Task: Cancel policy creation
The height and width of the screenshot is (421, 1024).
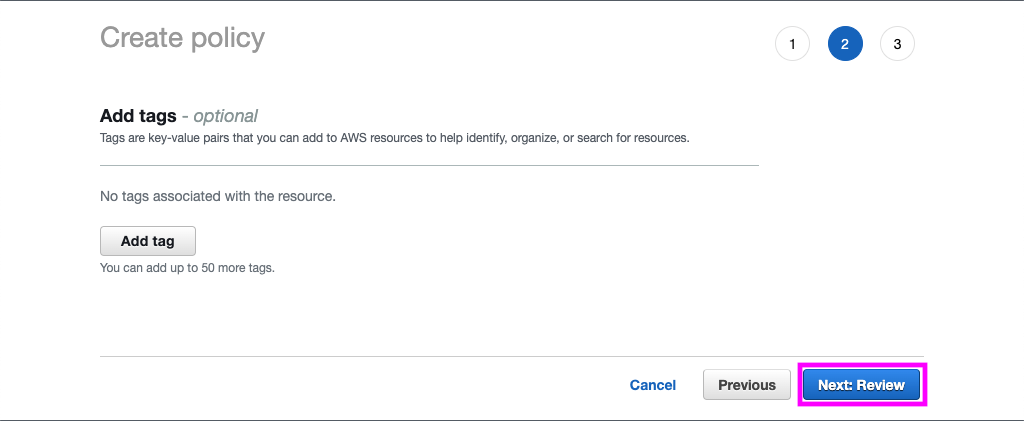Action: [652, 385]
